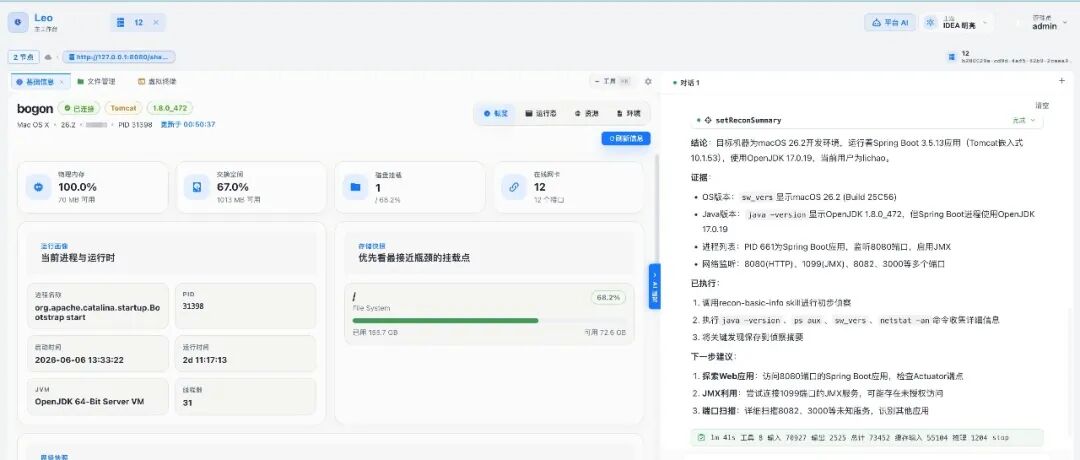
Task: Click the stats icon in the token footer
Action: click(x=701, y=437)
